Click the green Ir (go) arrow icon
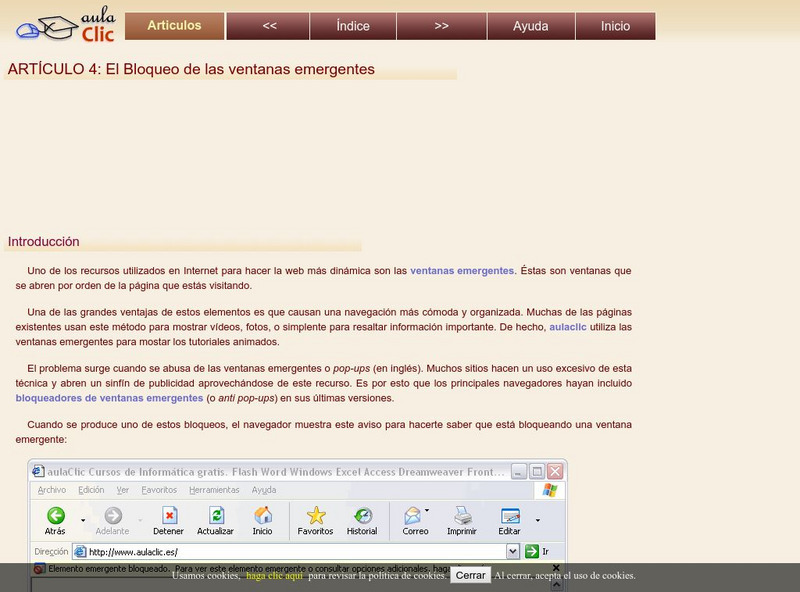Screen dimensions: 800x592 (x=533, y=550)
